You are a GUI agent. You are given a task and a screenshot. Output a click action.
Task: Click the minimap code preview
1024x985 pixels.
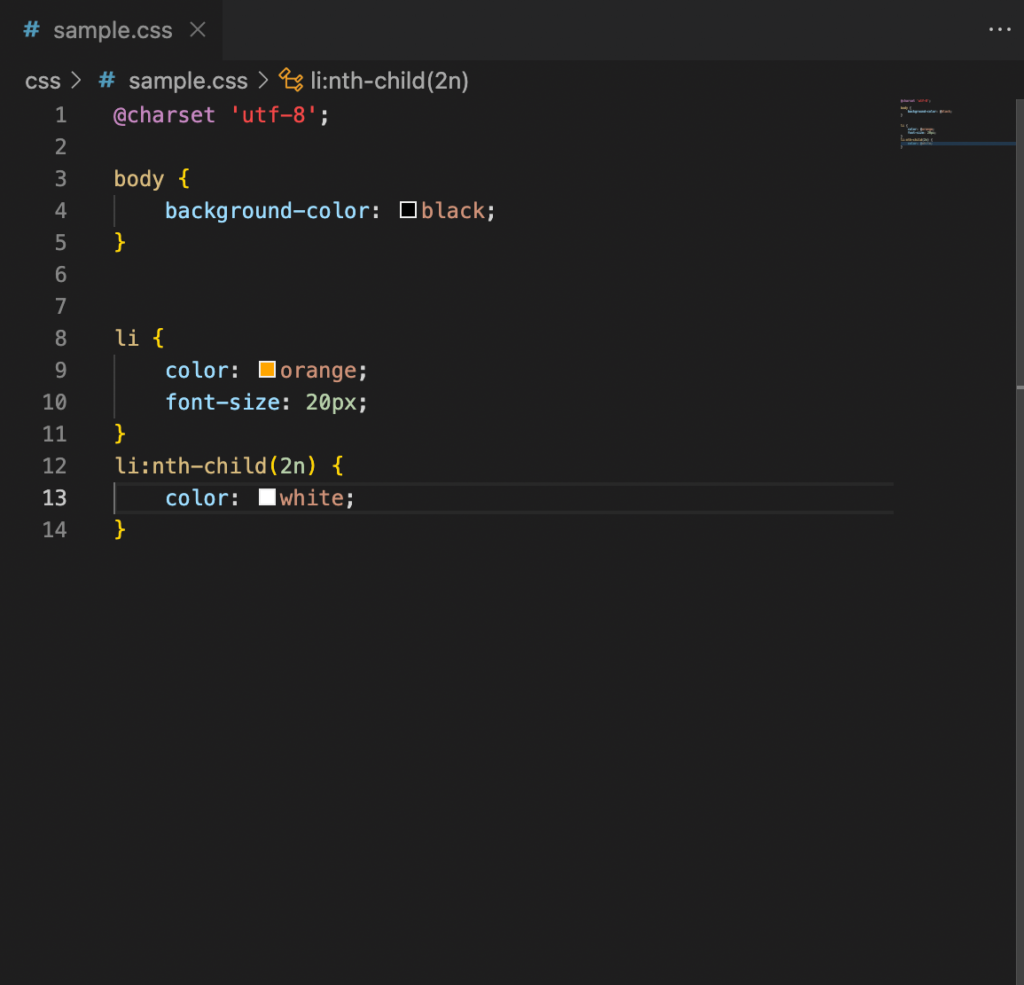pos(925,122)
